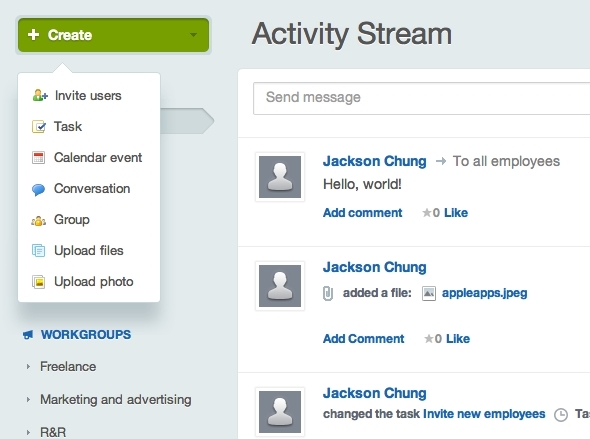Click the star icon on Hello world post
Screen dimensions: 590x439
pyautogui.click(x=426, y=213)
